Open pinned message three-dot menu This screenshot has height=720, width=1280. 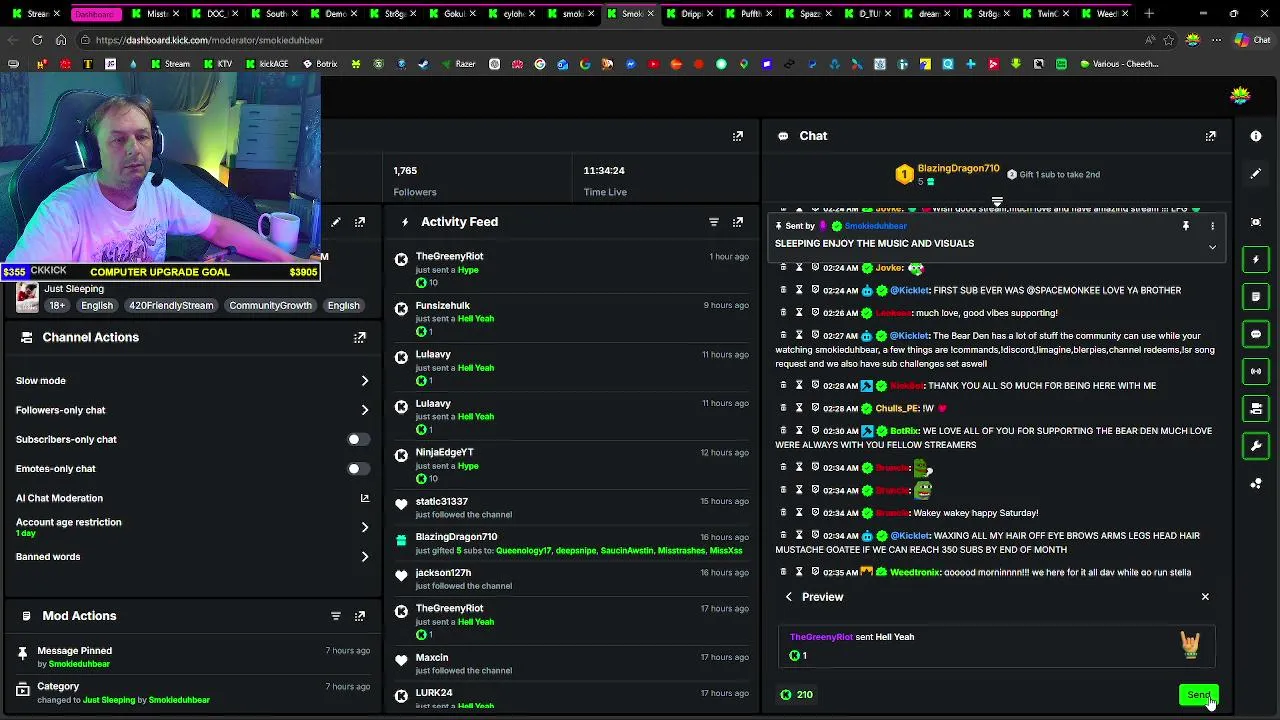(x=1212, y=226)
